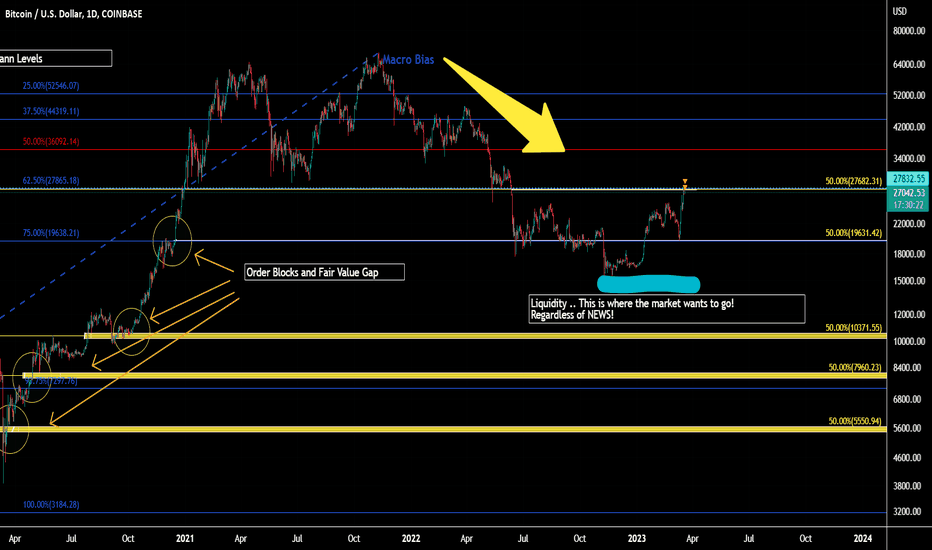This screenshot has height=550, width=932.
Task: Click 15000.00 on the price axis
Action: tap(909, 281)
